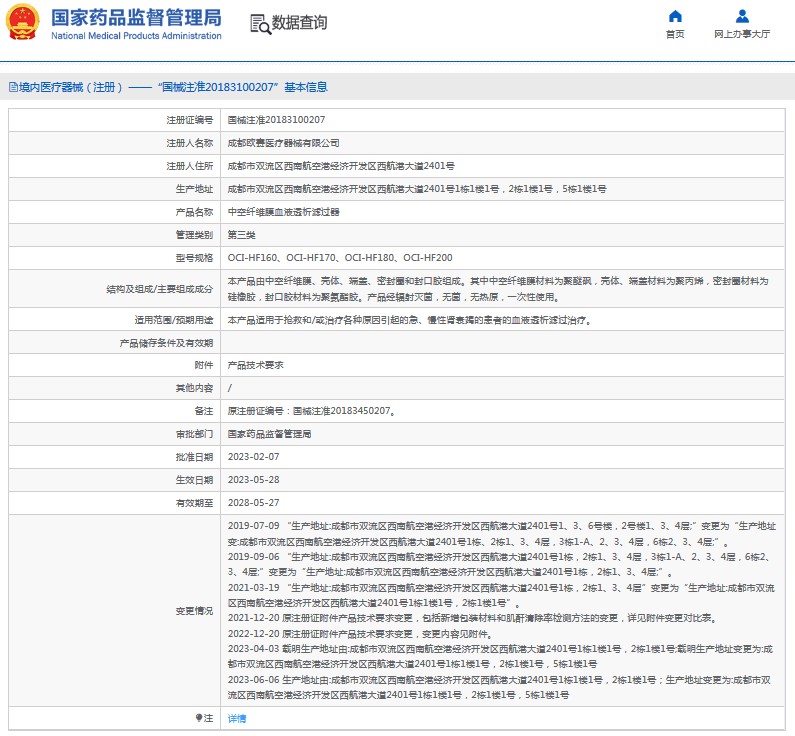The height and width of the screenshot is (736, 795).
Task: Click the 其他内容 slash value
Action: tap(230, 388)
